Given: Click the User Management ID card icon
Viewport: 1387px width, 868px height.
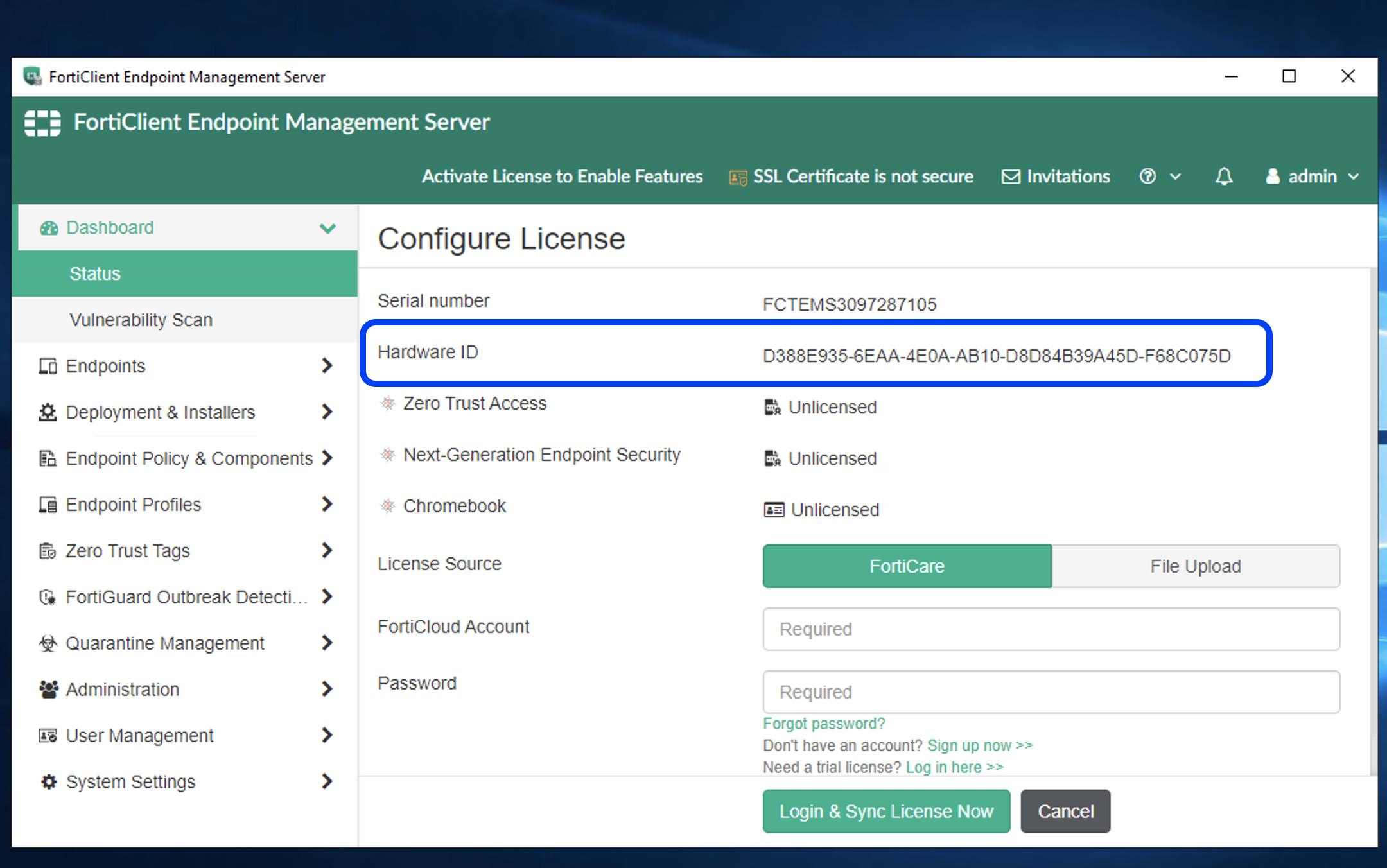Looking at the screenshot, I should tap(48, 736).
